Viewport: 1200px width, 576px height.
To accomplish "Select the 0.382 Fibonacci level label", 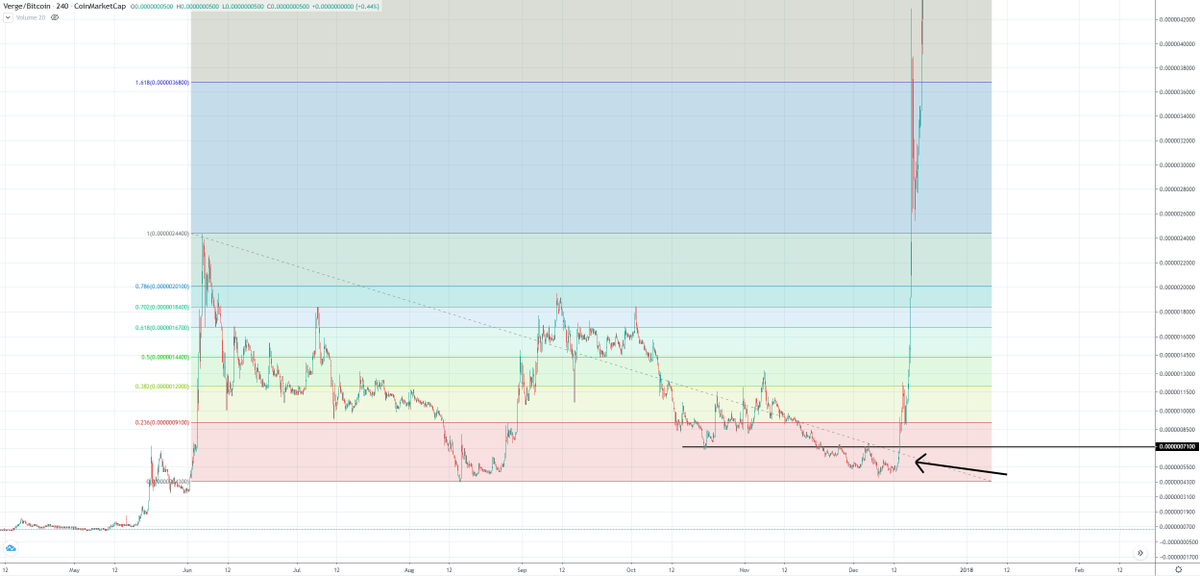I will click(162, 387).
